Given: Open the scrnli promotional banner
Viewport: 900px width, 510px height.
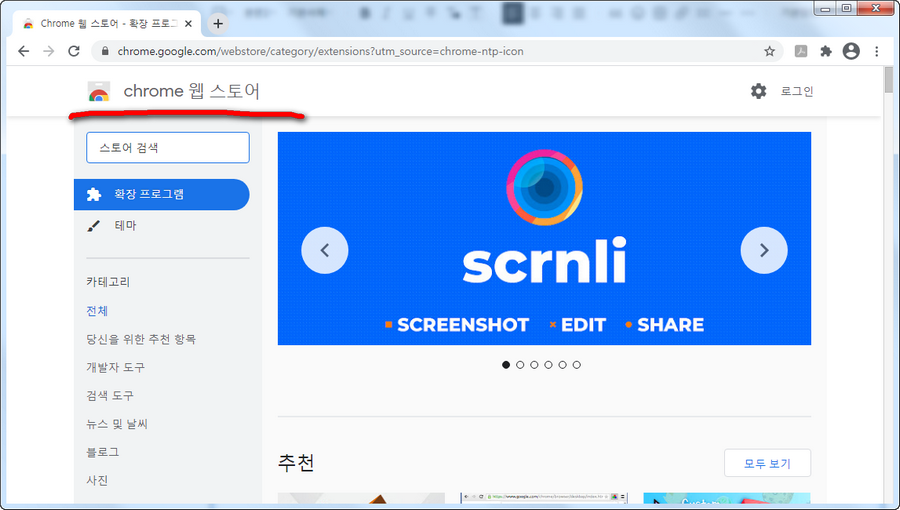Looking at the screenshot, I should [x=544, y=239].
